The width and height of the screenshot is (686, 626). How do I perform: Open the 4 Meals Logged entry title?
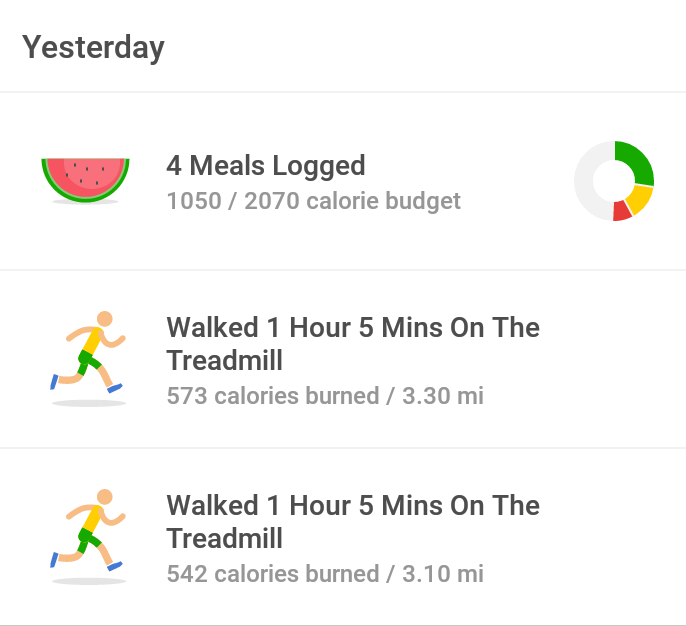pyautogui.click(x=266, y=165)
